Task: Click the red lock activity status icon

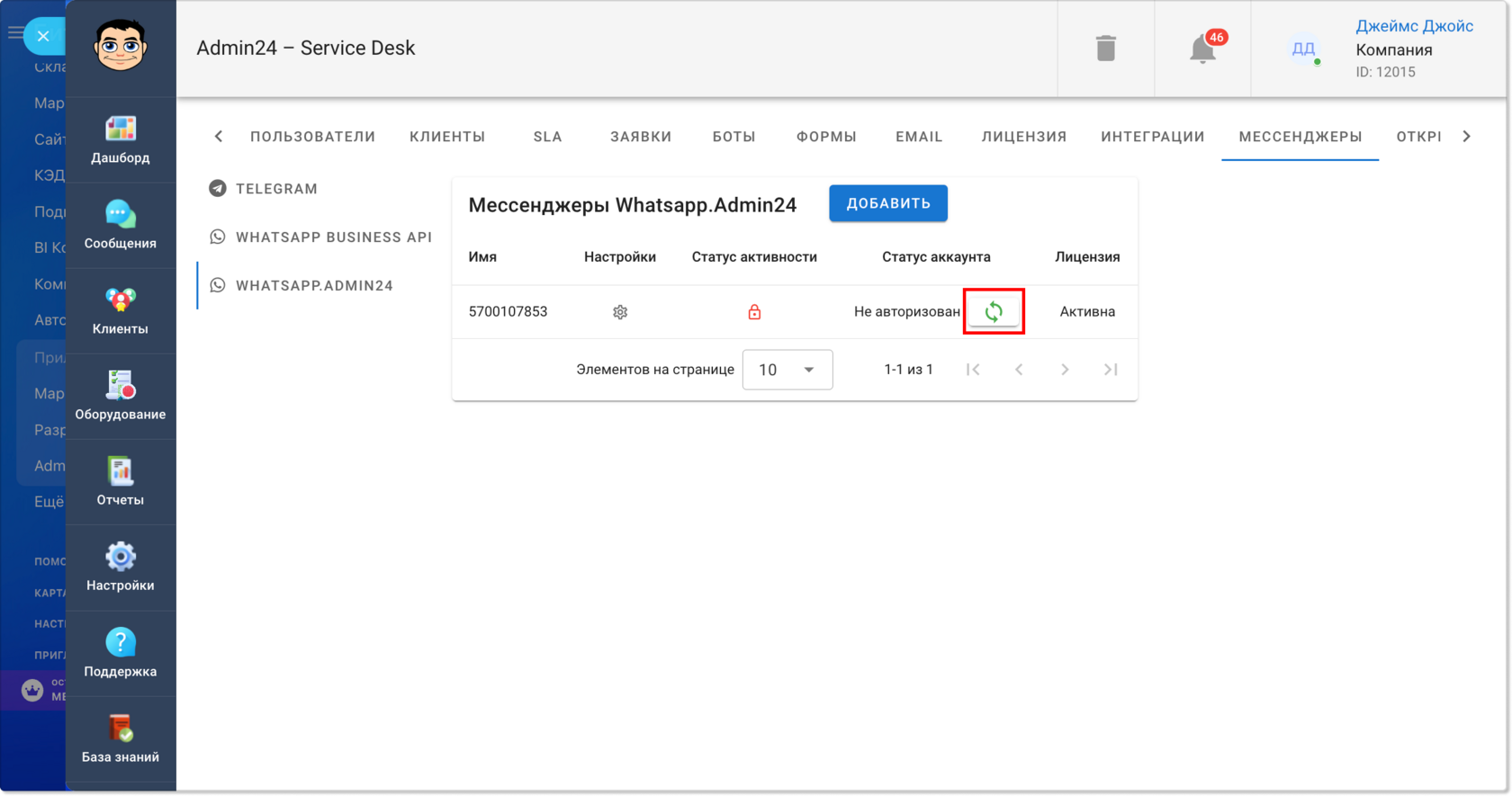Action: [x=754, y=312]
